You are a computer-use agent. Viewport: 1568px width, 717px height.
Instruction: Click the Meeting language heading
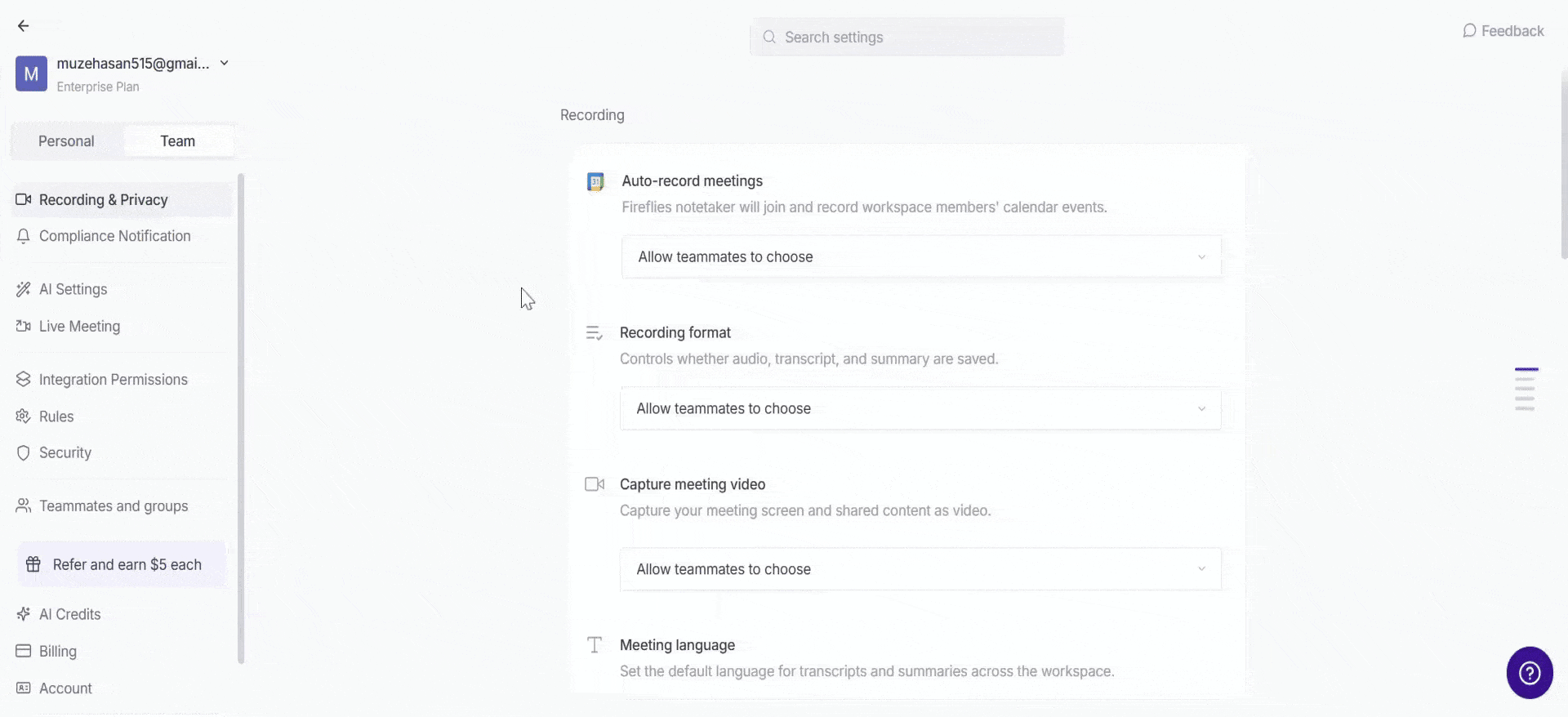(x=677, y=645)
